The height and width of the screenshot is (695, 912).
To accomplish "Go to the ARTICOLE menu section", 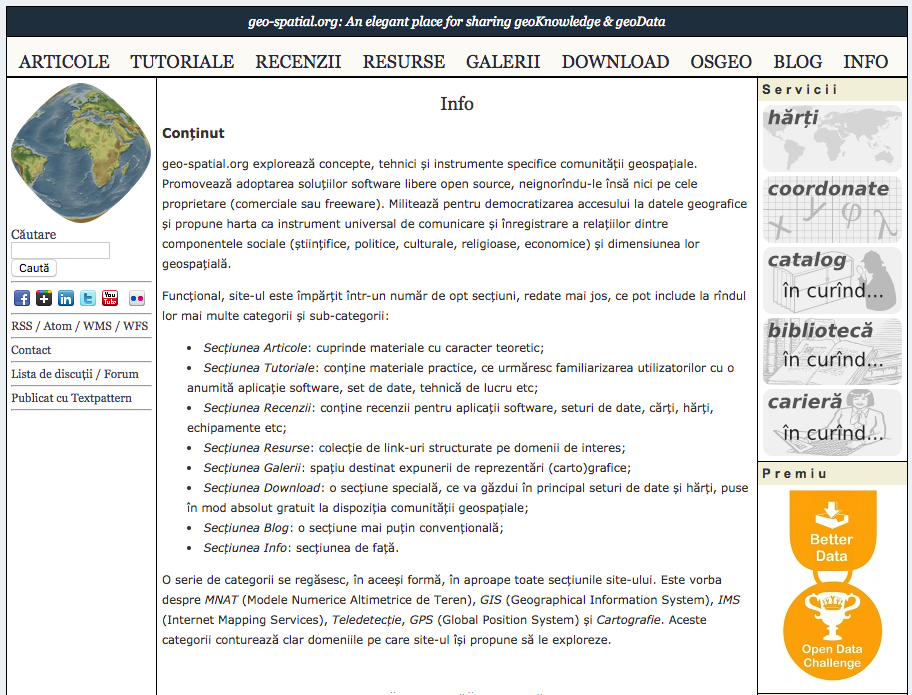I will click(x=64, y=62).
